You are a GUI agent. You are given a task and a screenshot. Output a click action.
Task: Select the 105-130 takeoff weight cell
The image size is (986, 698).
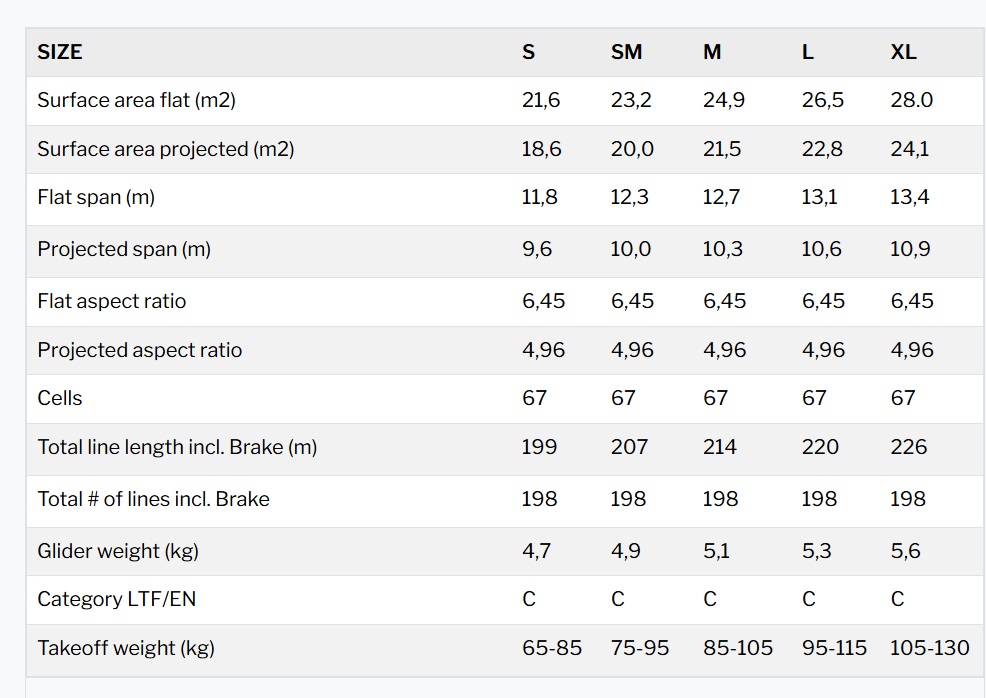click(x=929, y=648)
